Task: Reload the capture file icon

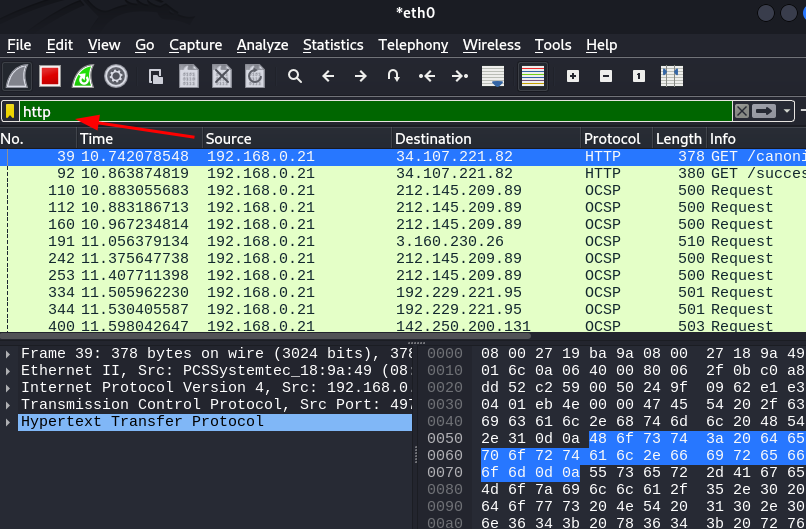Action: (254, 77)
